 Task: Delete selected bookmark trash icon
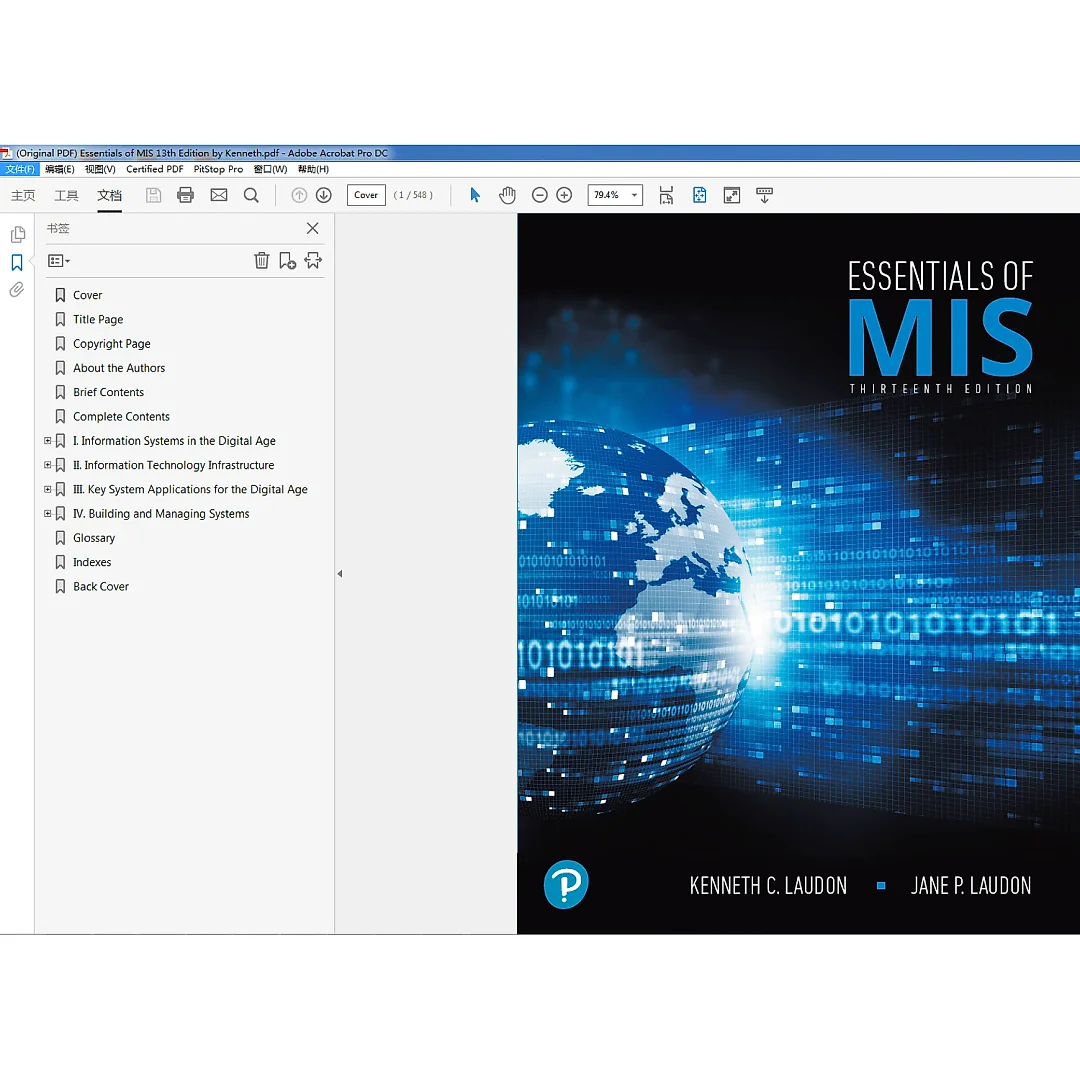(262, 260)
